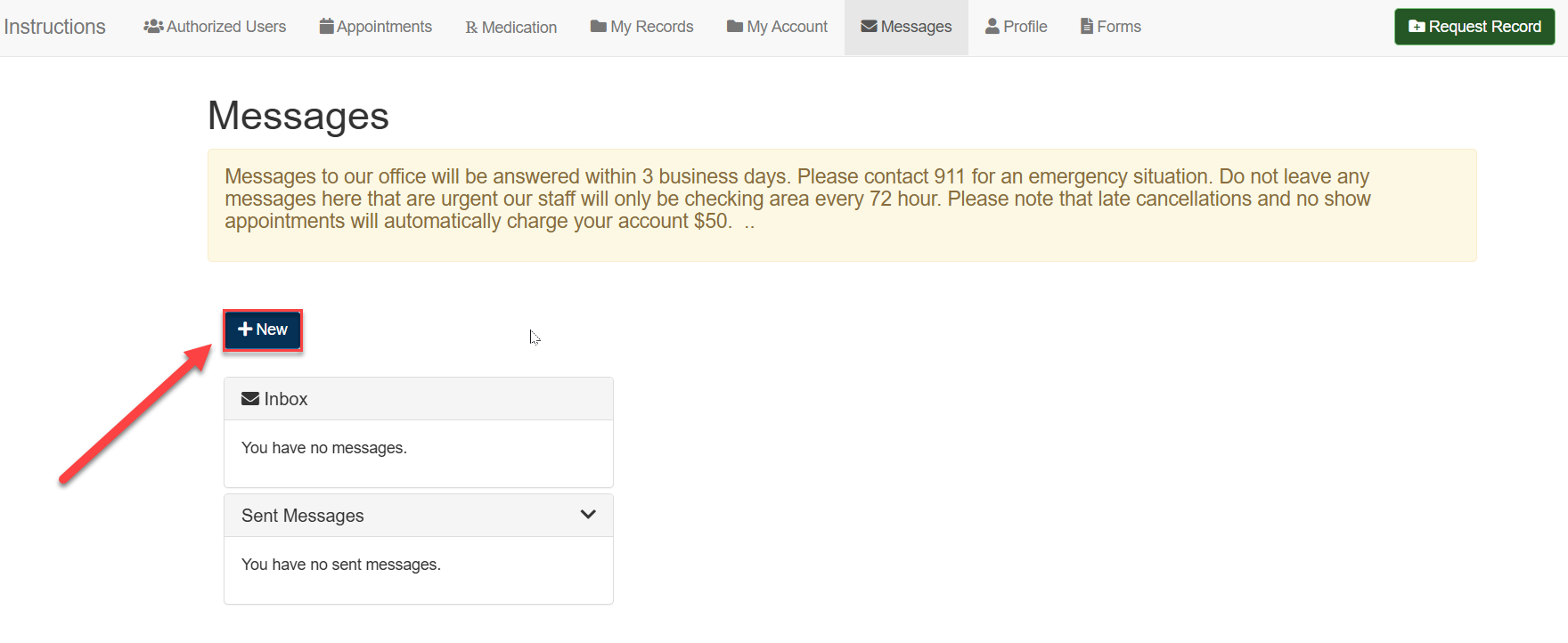Click the Authorized Users people icon
The image size is (1568, 643).
[x=153, y=27]
